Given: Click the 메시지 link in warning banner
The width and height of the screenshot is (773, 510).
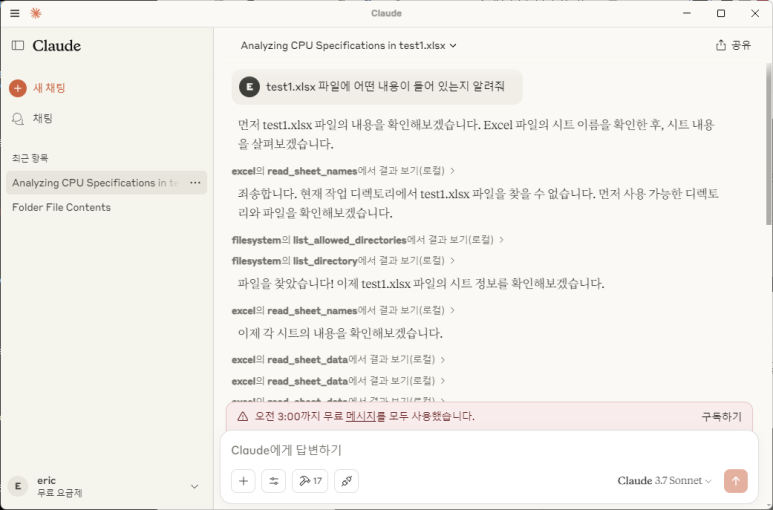Looking at the screenshot, I should [361, 416].
